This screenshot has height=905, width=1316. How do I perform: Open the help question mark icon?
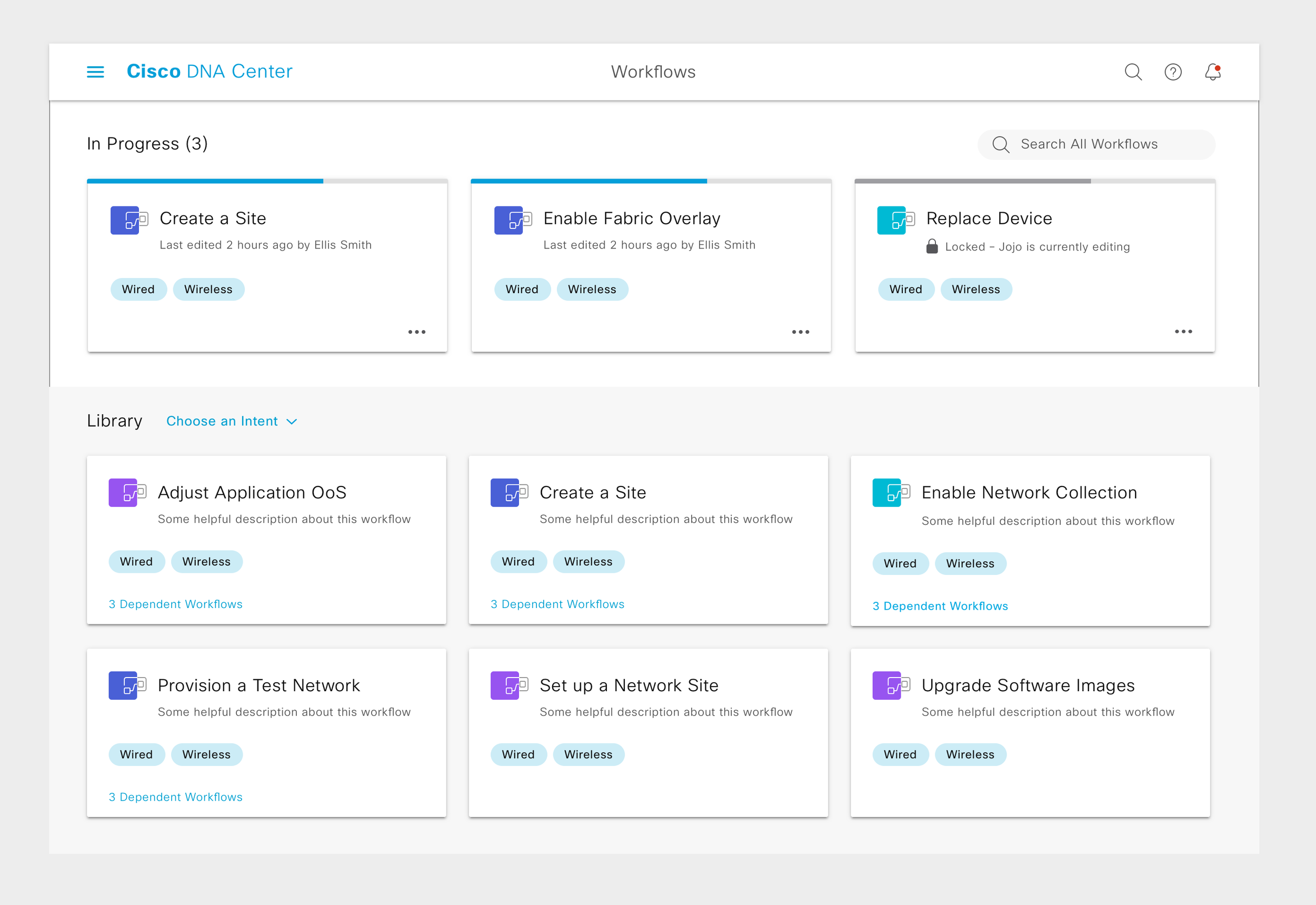click(x=1172, y=72)
